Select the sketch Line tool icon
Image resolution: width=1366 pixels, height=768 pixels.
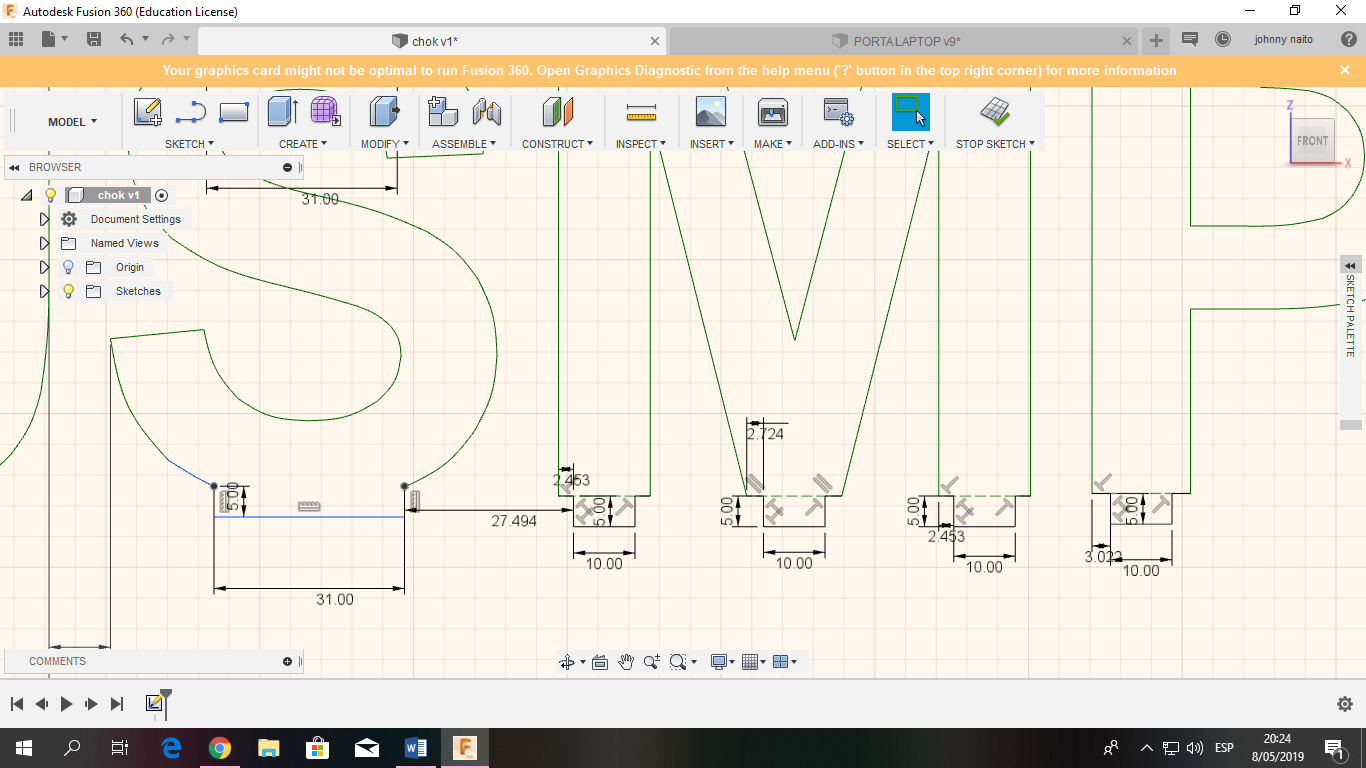tap(190, 112)
